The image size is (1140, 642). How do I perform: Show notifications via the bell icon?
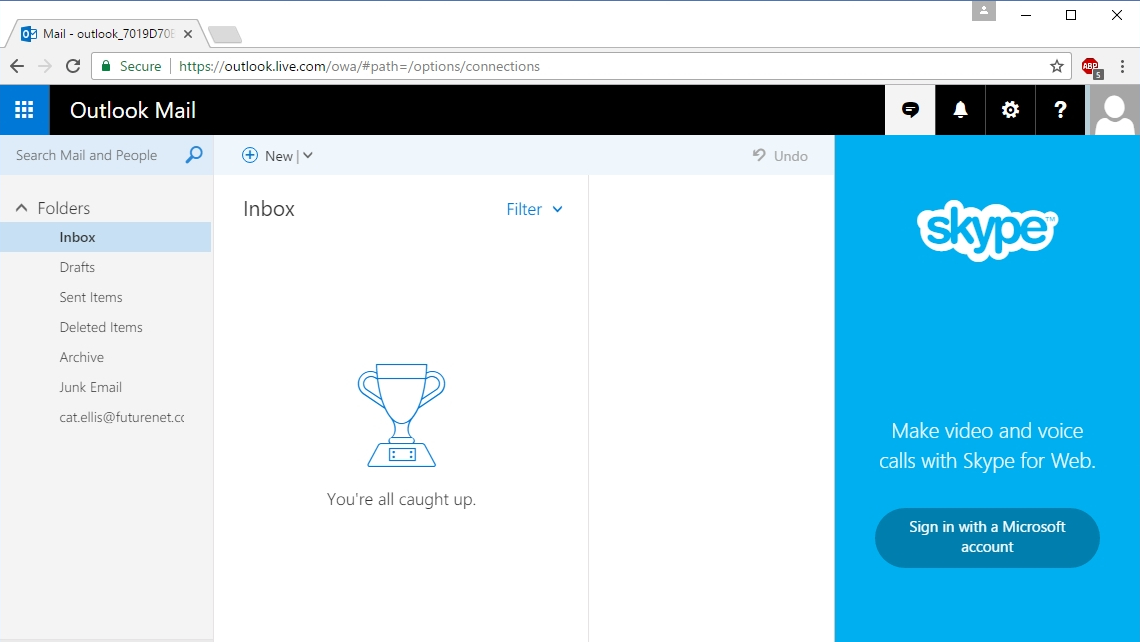pos(960,110)
